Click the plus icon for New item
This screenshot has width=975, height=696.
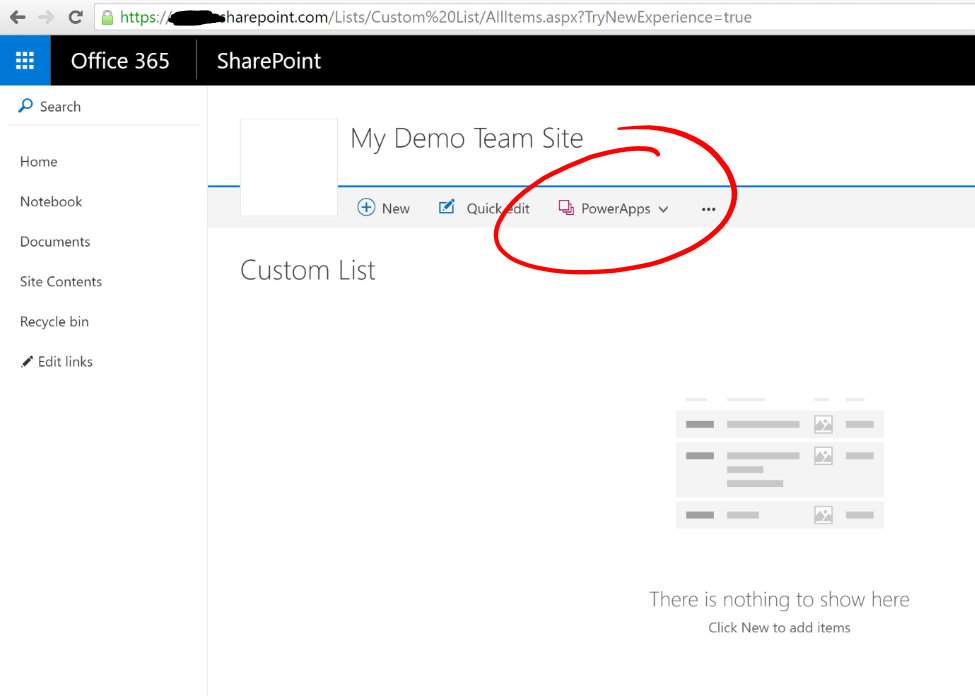point(366,207)
